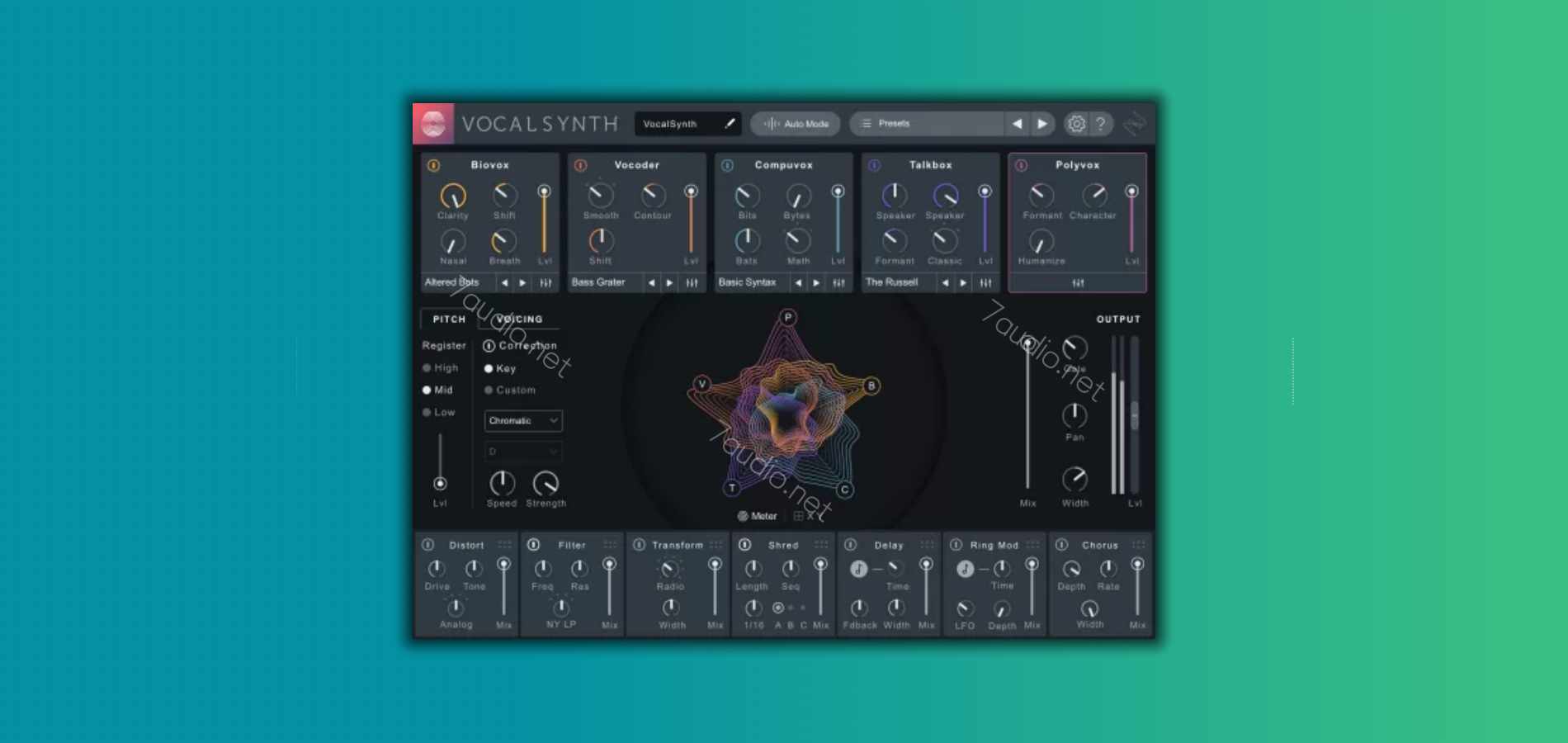Toggle the Chorus effect power
This screenshot has height=743, width=1568.
click(1061, 545)
